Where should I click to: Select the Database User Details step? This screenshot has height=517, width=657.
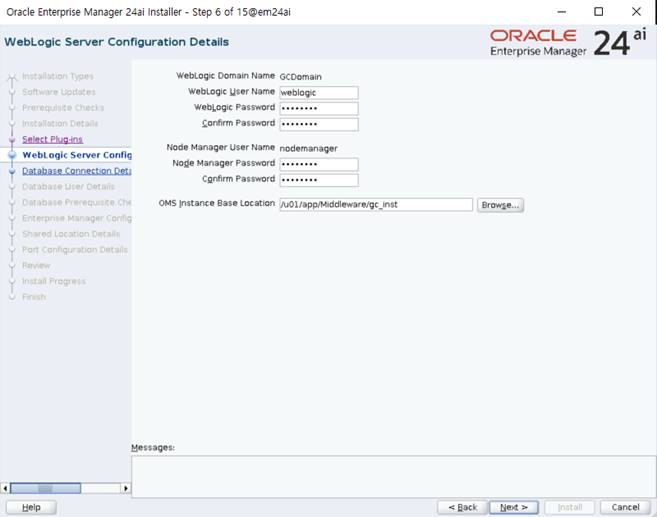68,186
